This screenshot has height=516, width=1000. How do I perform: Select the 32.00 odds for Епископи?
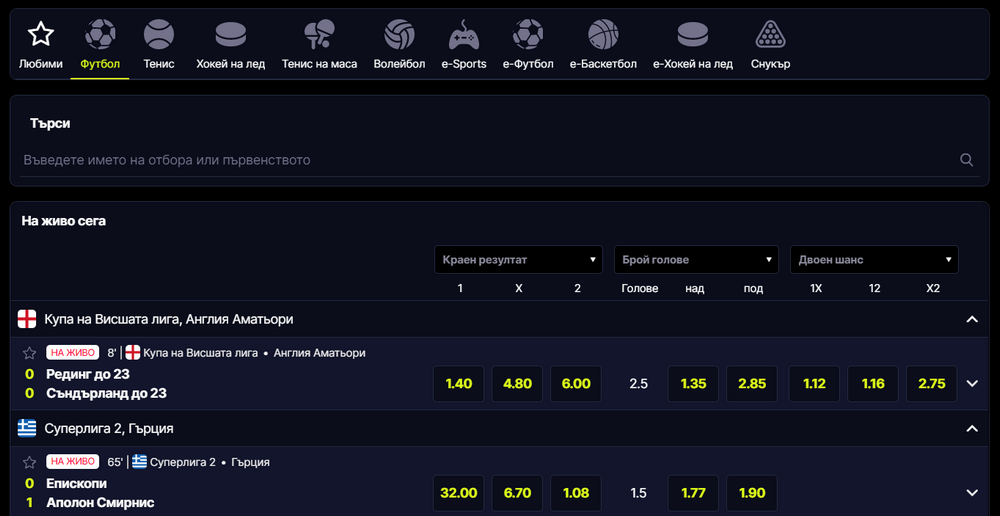(458, 493)
